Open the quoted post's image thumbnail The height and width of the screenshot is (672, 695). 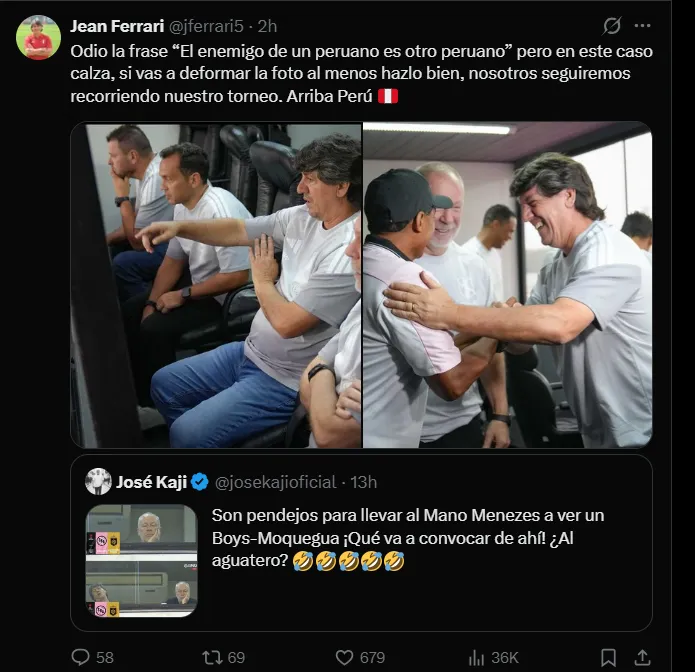tap(141, 560)
